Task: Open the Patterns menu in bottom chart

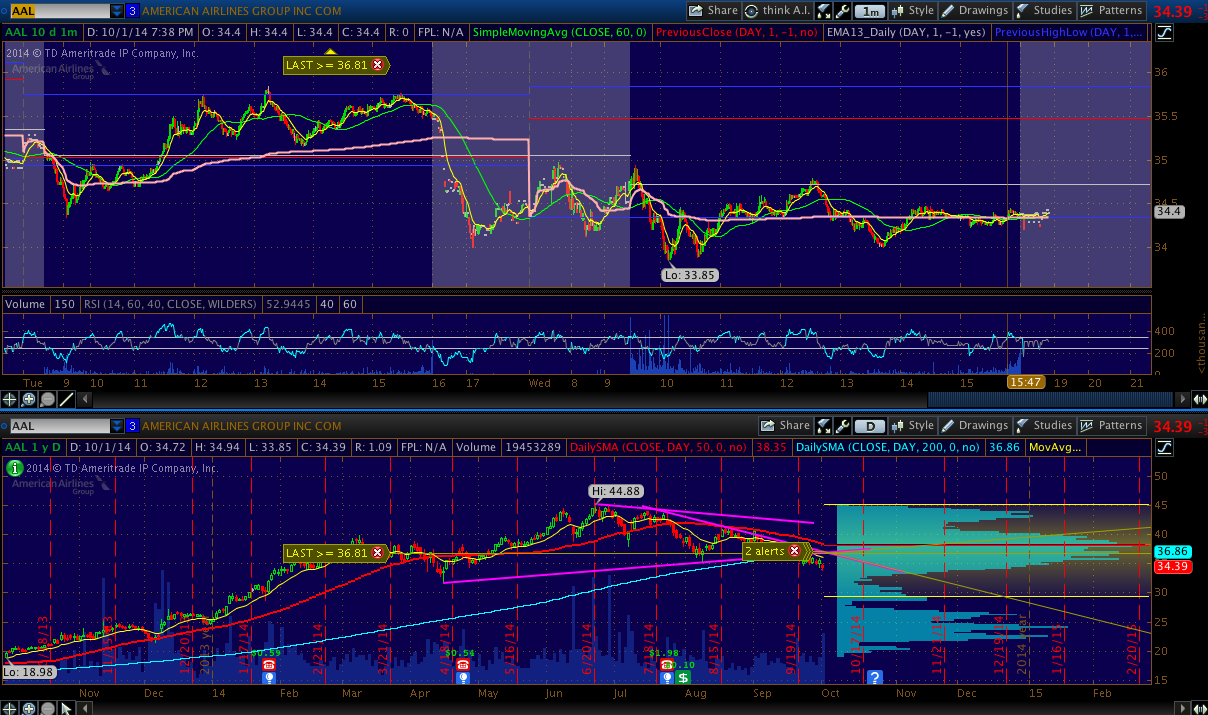Action: 1111,426
